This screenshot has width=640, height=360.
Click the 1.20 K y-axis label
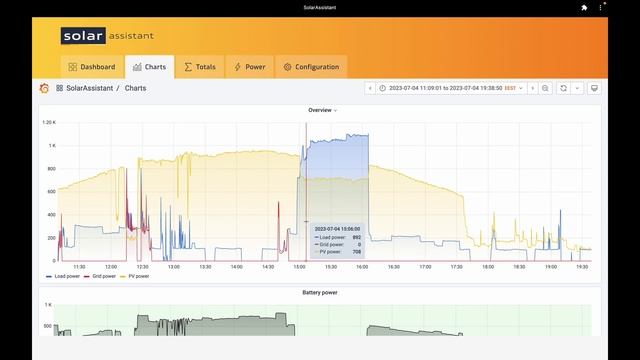click(x=49, y=122)
